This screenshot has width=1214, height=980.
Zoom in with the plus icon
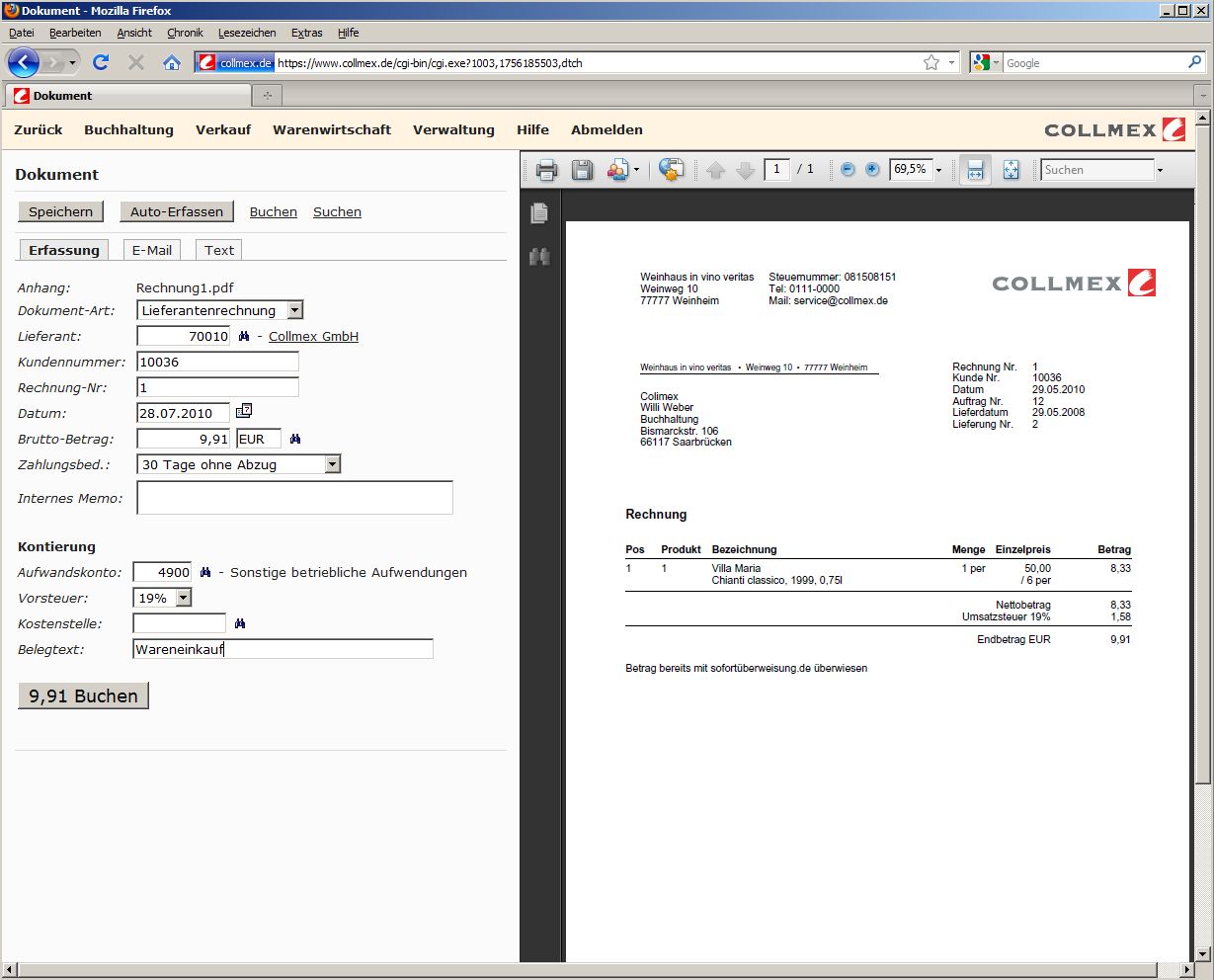tap(872, 170)
